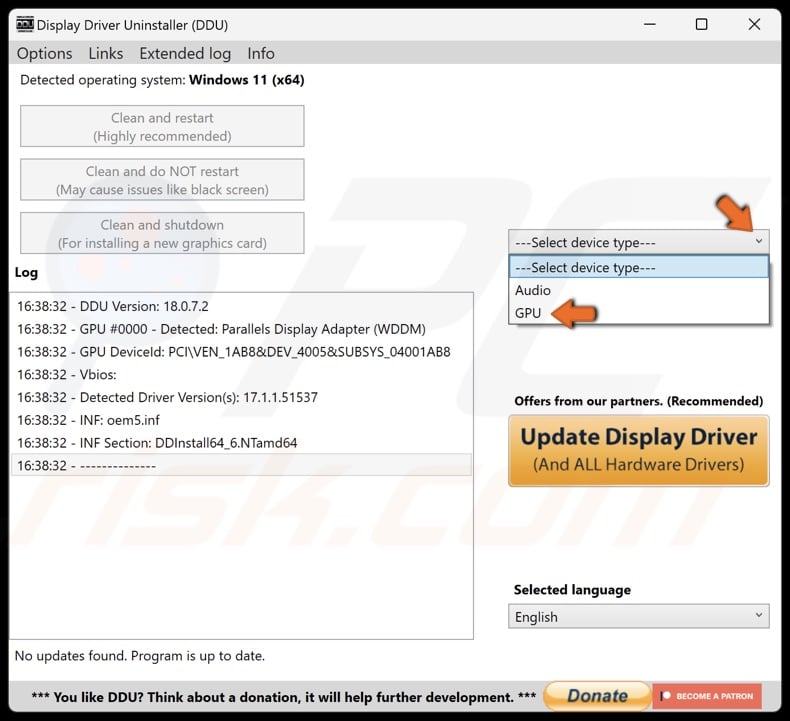790x721 pixels.
Task: Open the Options menu
Action: pos(44,53)
